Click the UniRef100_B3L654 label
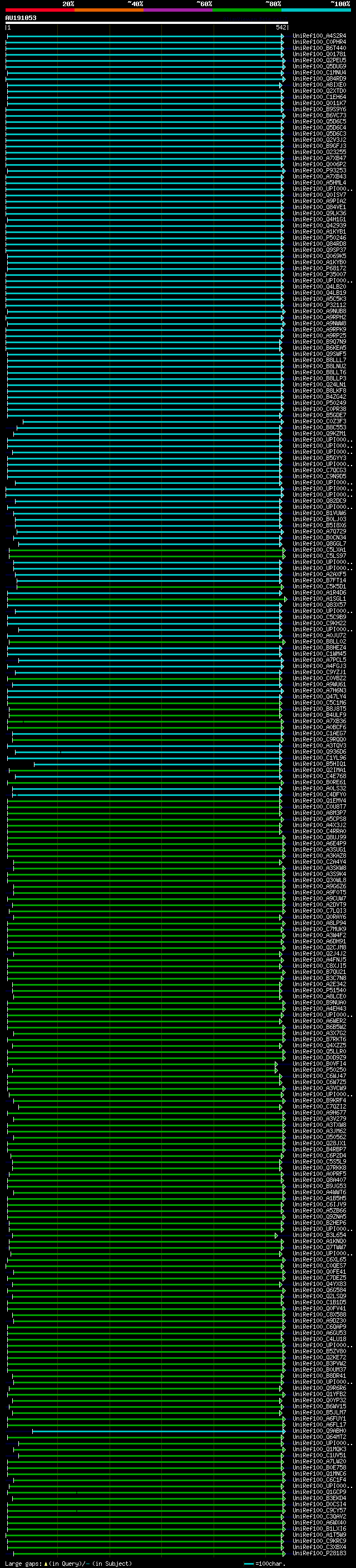 [319, 1235]
